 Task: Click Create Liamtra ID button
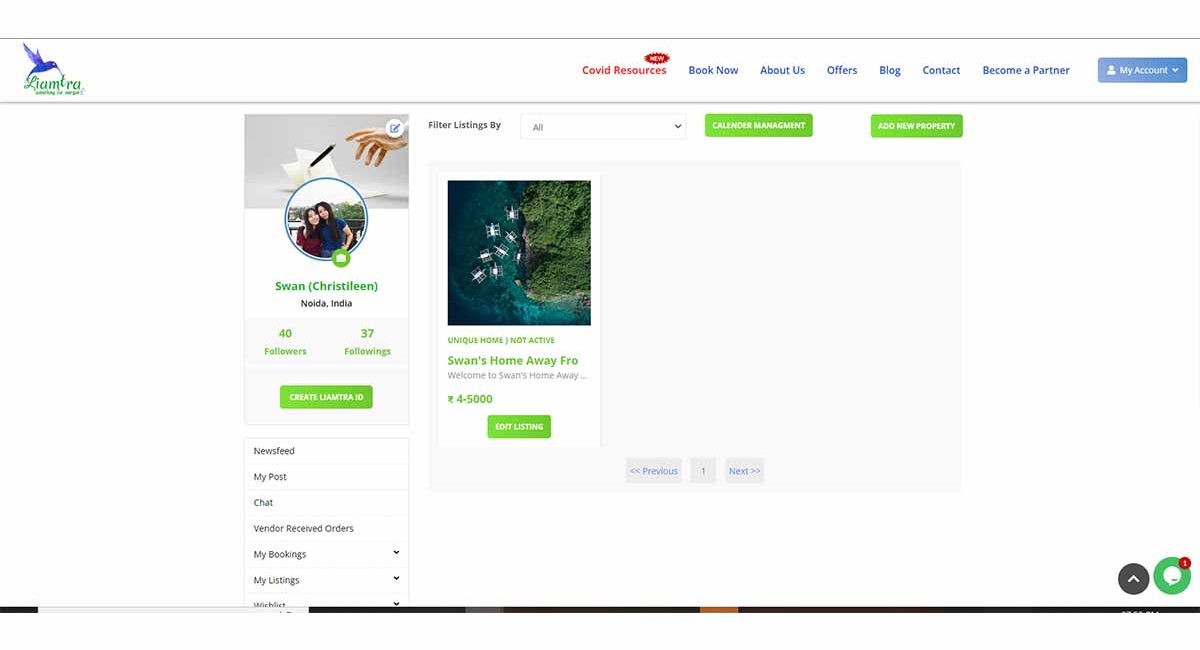(326, 397)
